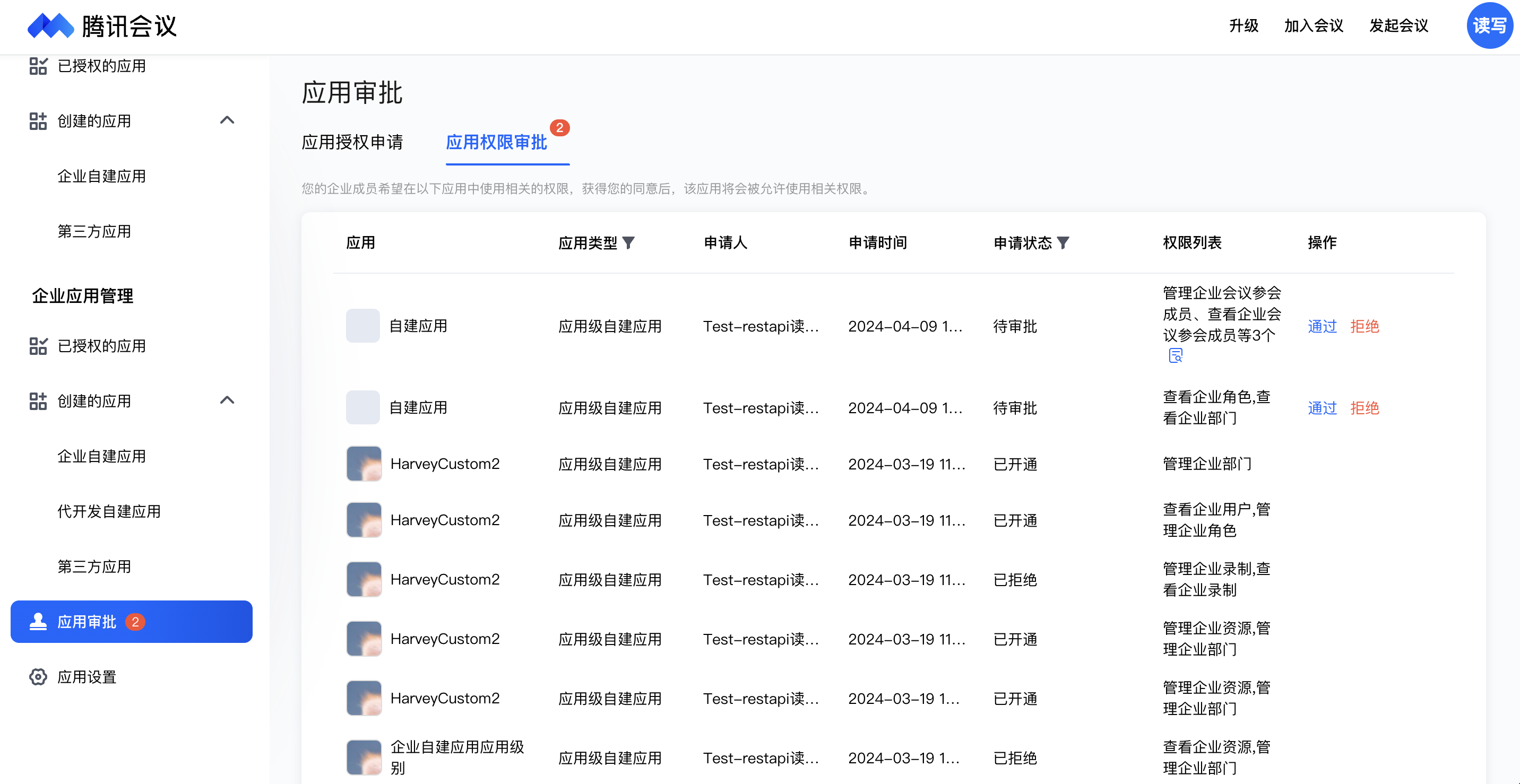
Task: Open 代开发自建应用 sidebar item
Action: point(109,511)
